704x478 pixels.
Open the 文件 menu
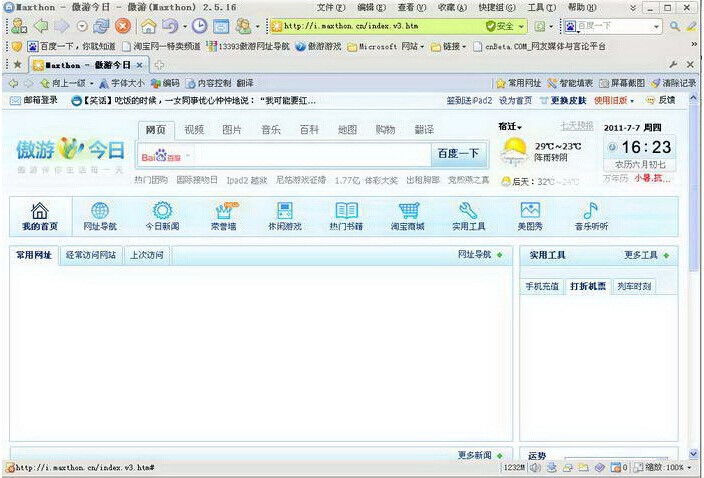(x=331, y=8)
